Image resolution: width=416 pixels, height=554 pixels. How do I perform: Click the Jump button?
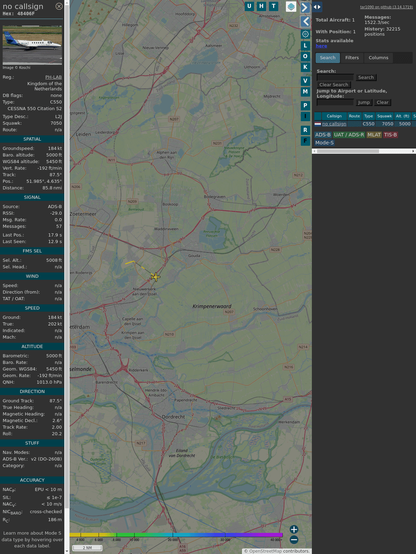point(363,102)
